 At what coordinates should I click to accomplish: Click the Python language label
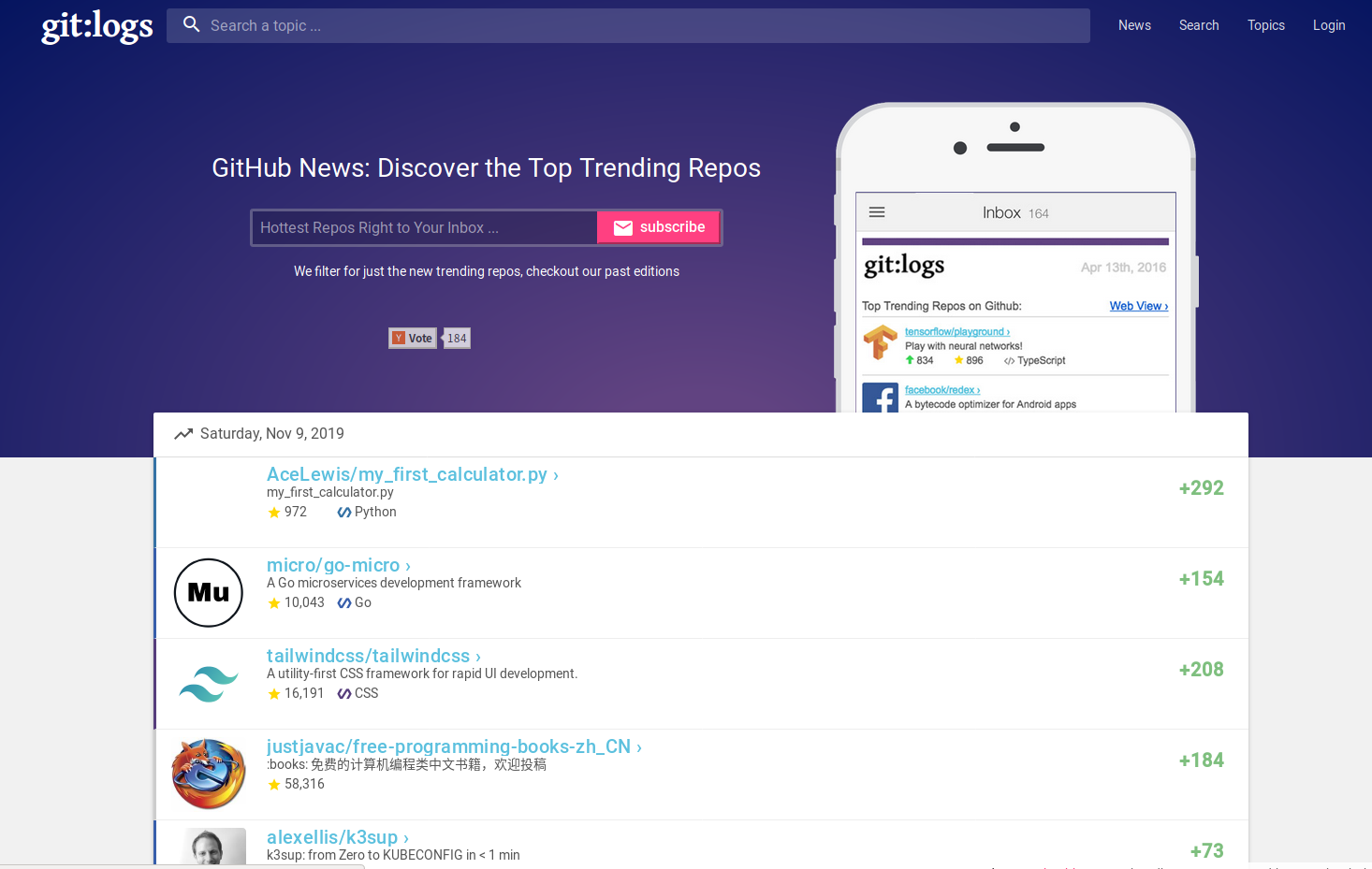(375, 513)
